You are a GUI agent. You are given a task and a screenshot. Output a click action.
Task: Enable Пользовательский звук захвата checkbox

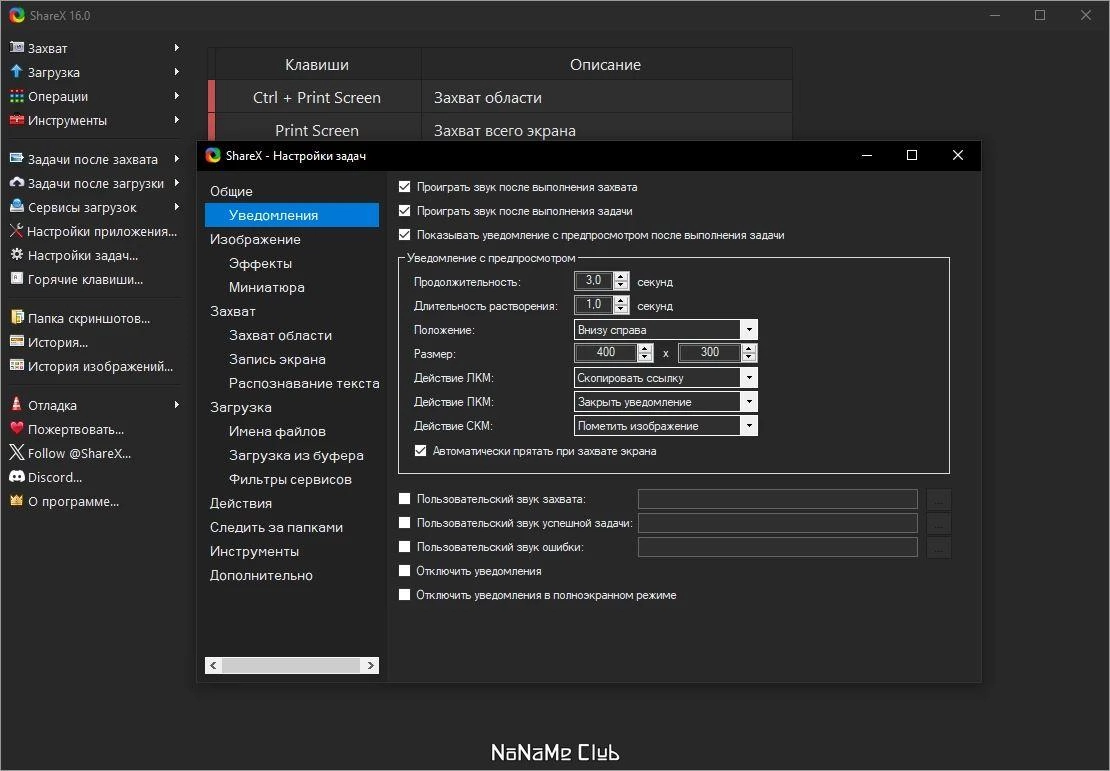pyautogui.click(x=404, y=499)
